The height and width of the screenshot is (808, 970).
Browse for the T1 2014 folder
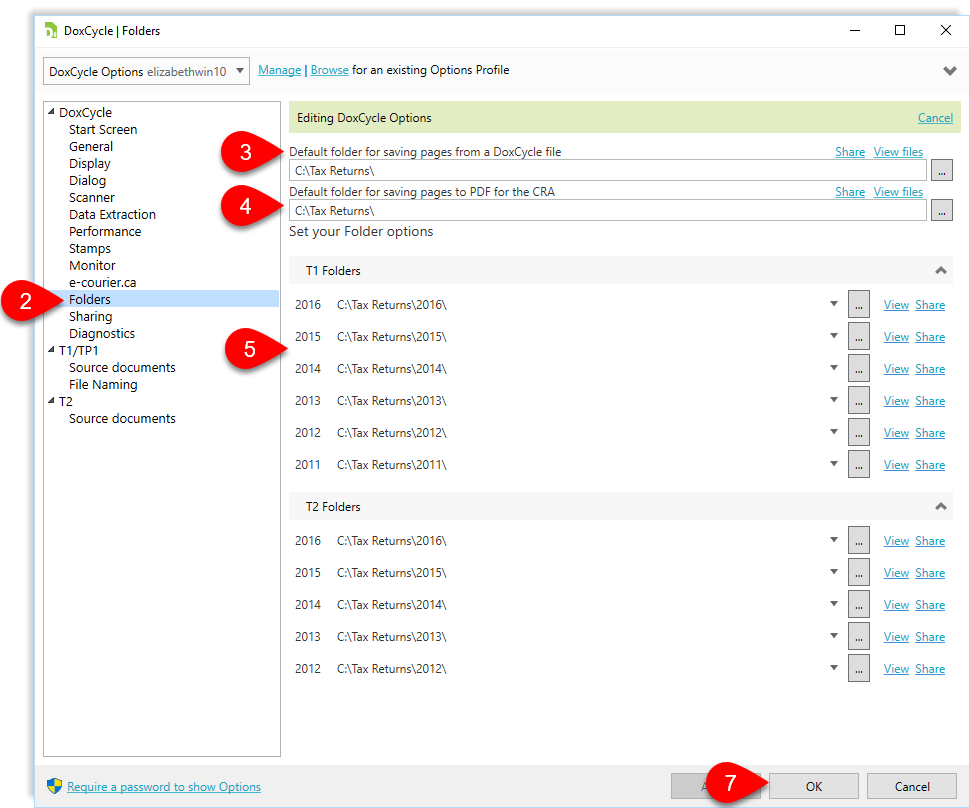tap(859, 369)
